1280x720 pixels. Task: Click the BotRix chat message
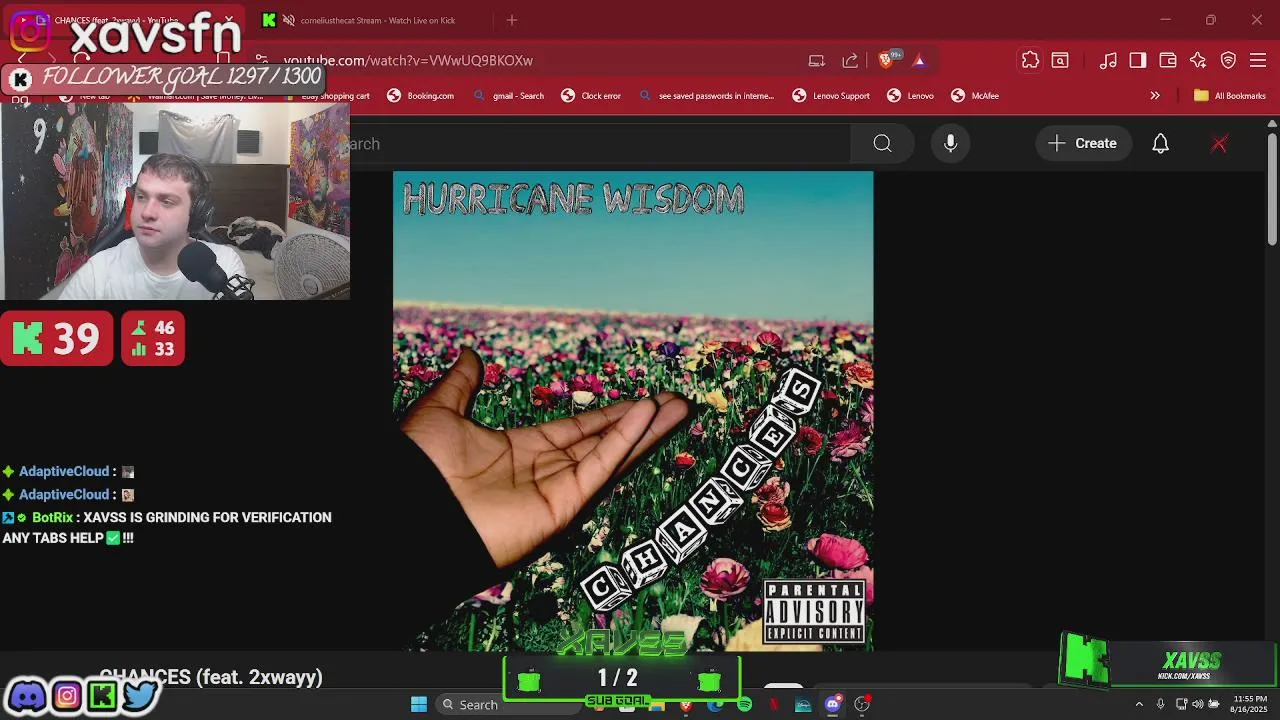(166, 527)
